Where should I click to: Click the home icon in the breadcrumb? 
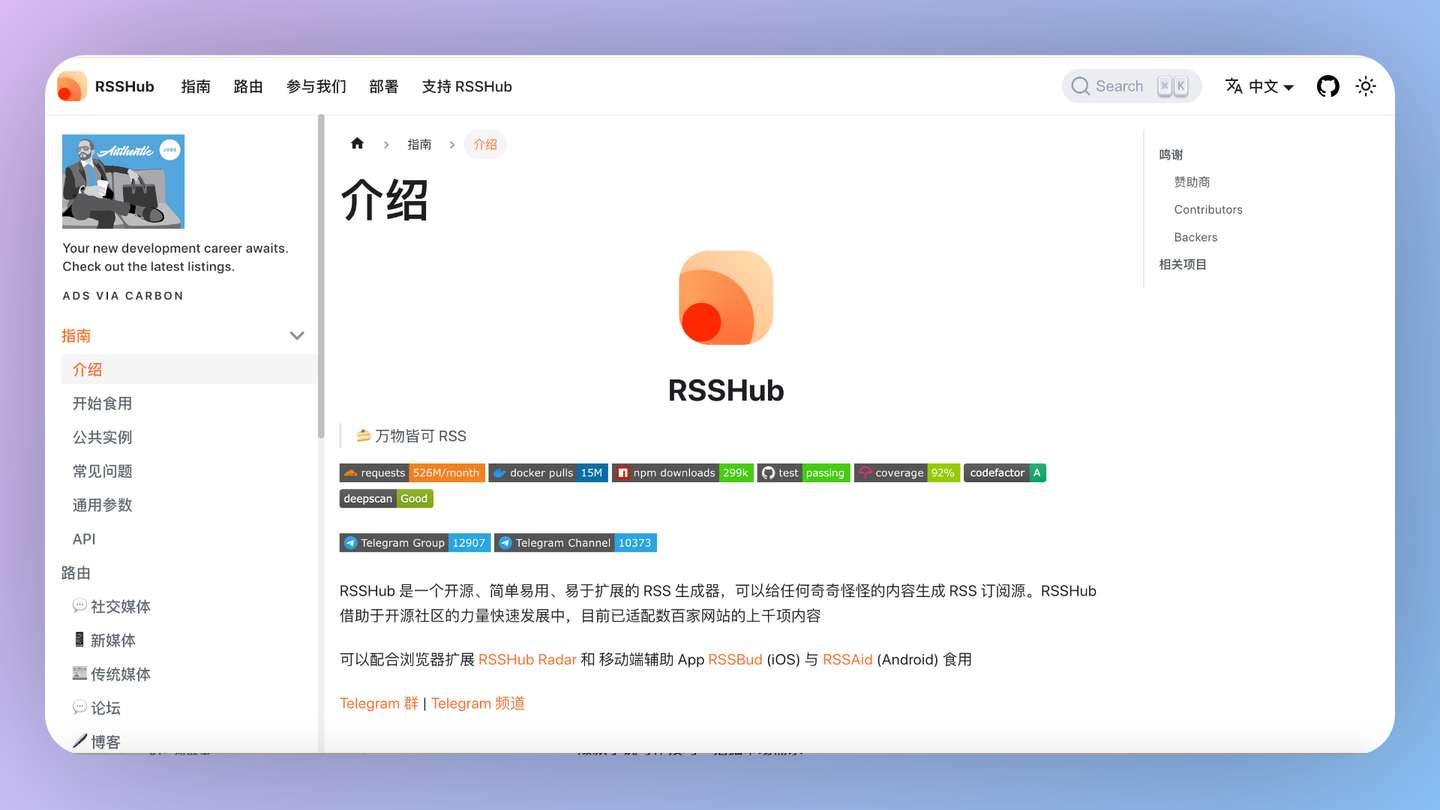357,144
